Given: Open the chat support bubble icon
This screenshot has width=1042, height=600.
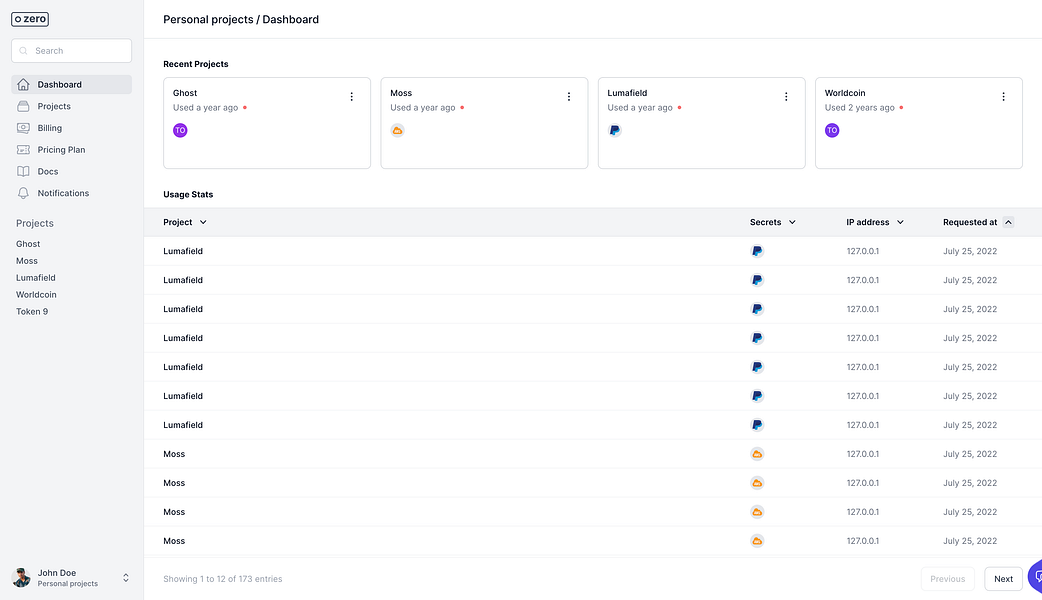Looking at the screenshot, I should (x=1036, y=577).
